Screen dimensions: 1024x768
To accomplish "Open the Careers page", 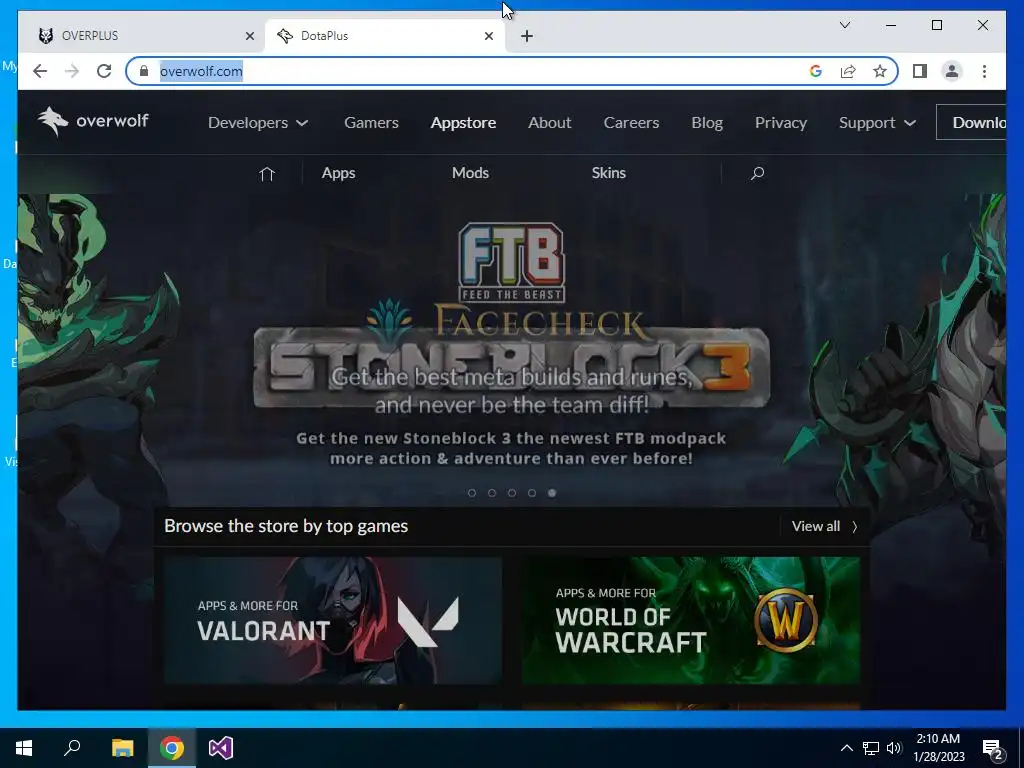I will (x=631, y=122).
